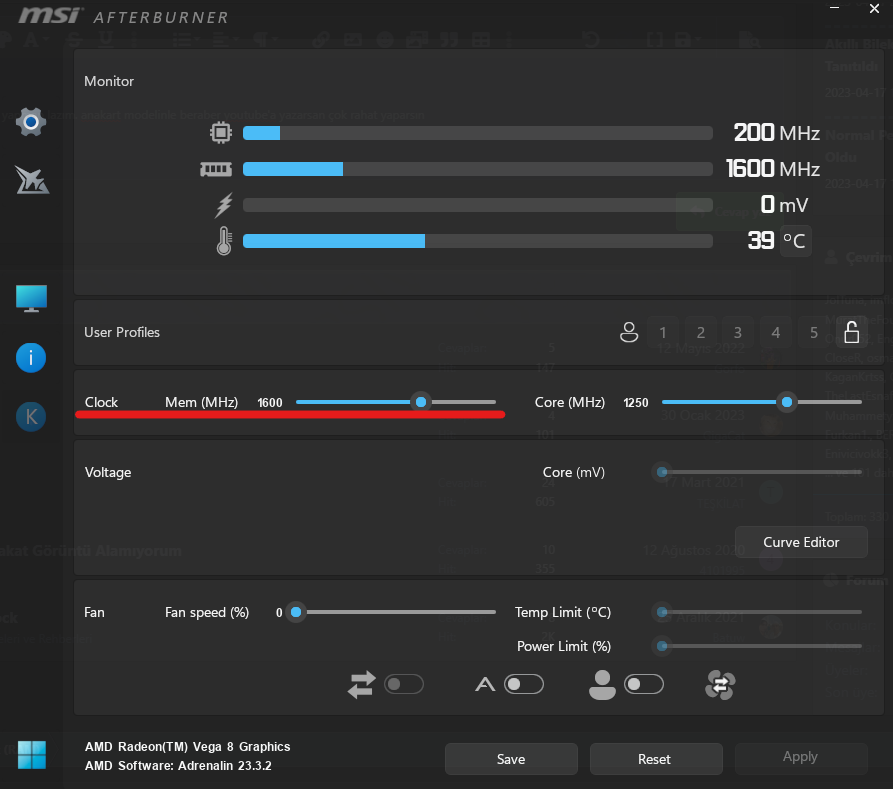Click the fighter jet icon in sidebar
Image resolution: width=893 pixels, height=789 pixels.
point(31,181)
